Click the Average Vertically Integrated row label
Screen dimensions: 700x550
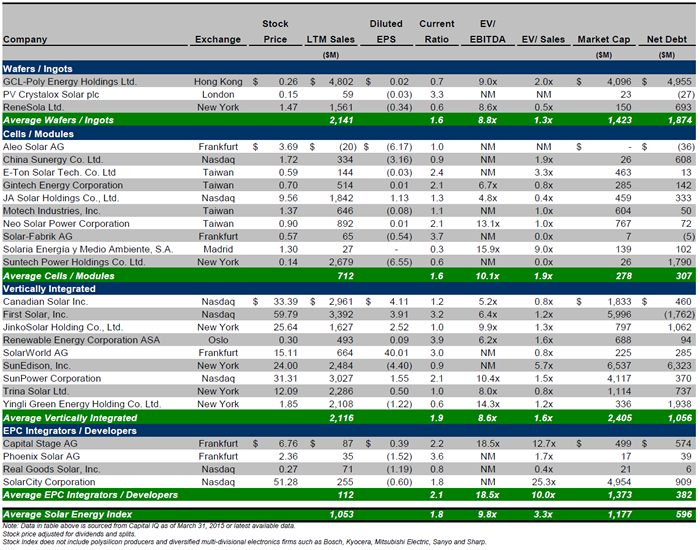coord(70,418)
